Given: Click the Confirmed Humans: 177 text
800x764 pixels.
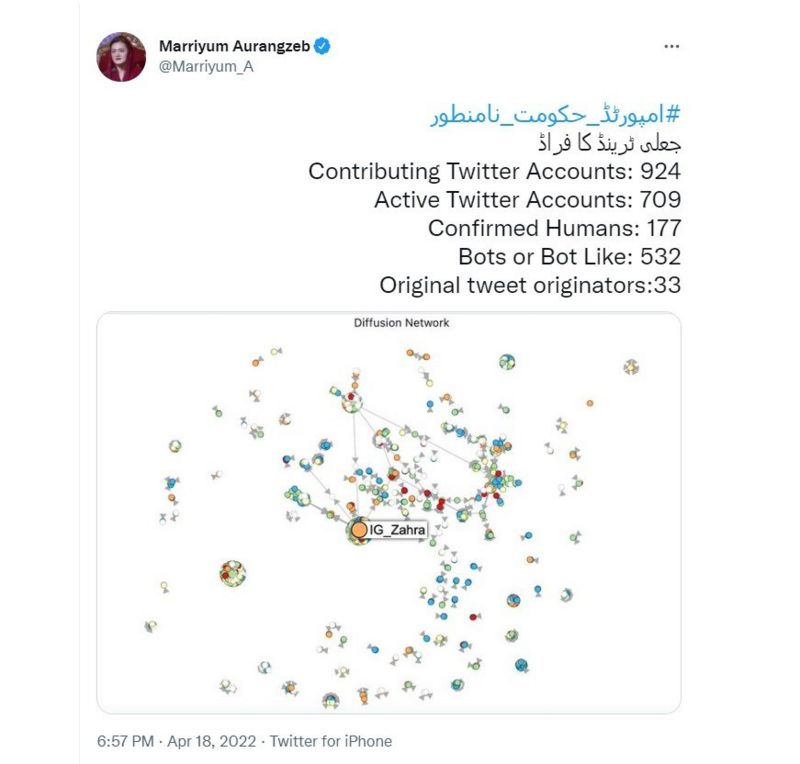Looking at the screenshot, I should coord(554,228).
